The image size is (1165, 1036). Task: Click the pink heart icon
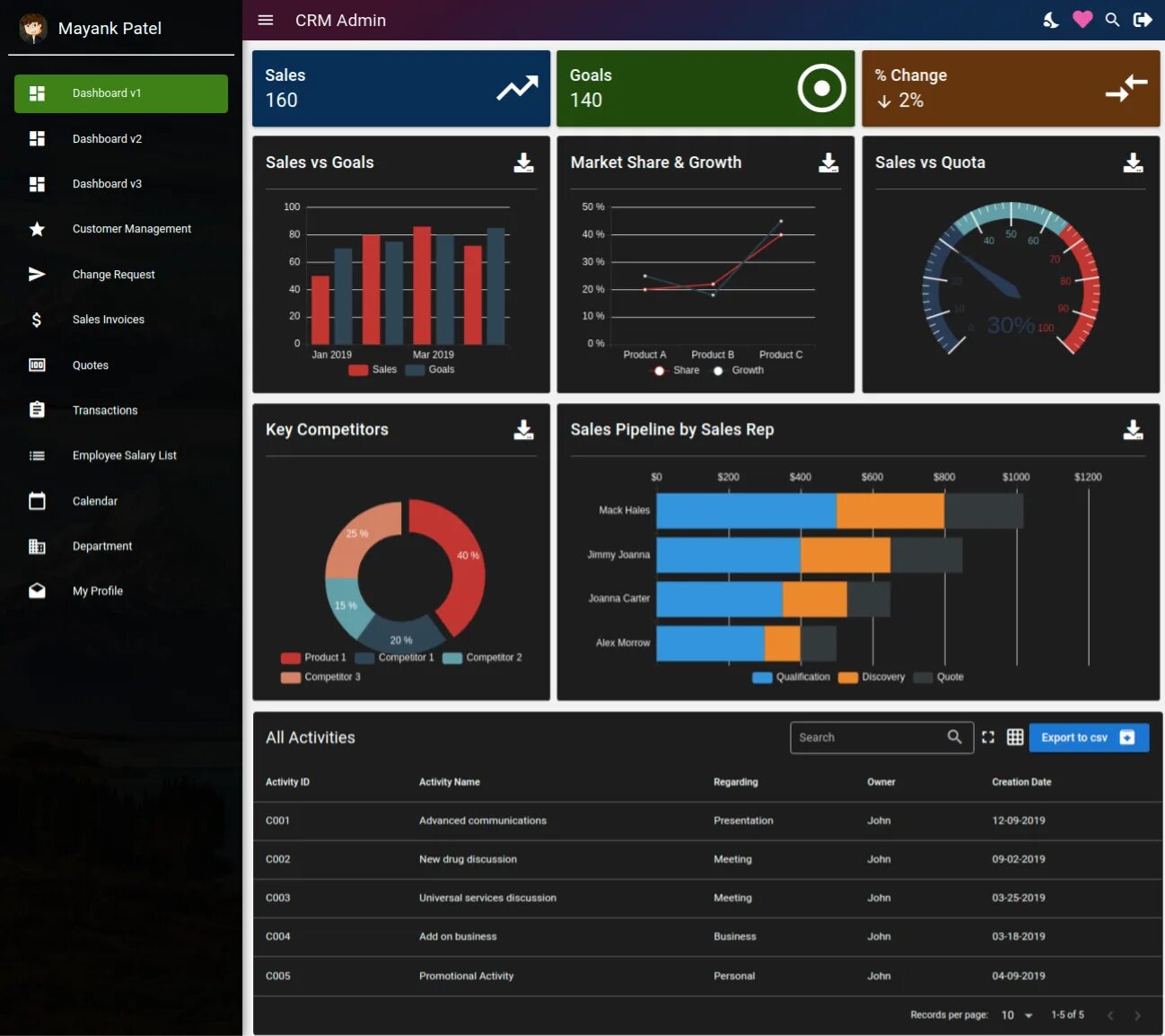(x=1082, y=19)
